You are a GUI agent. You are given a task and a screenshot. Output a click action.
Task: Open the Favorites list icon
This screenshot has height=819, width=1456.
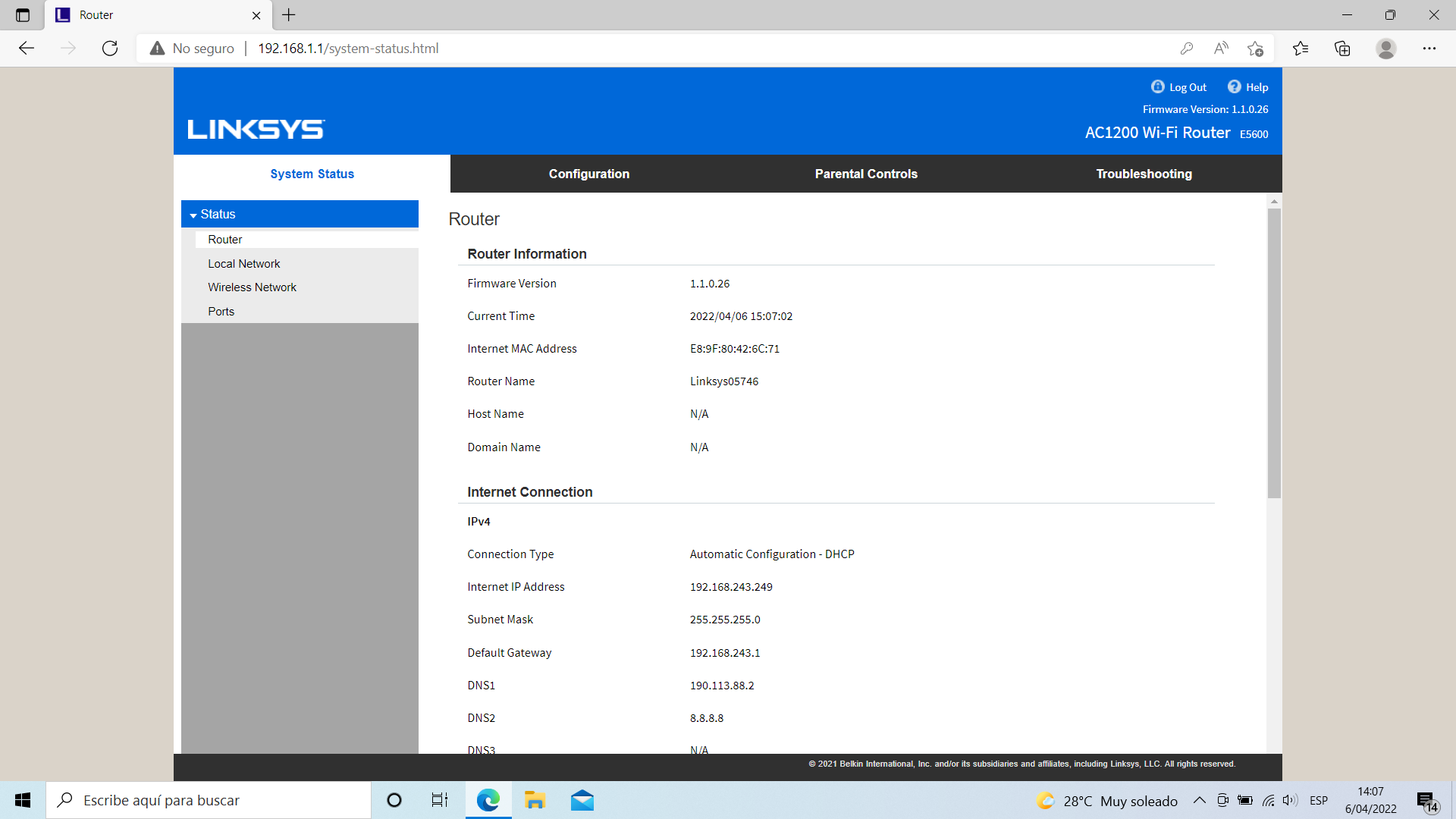coord(1301,49)
